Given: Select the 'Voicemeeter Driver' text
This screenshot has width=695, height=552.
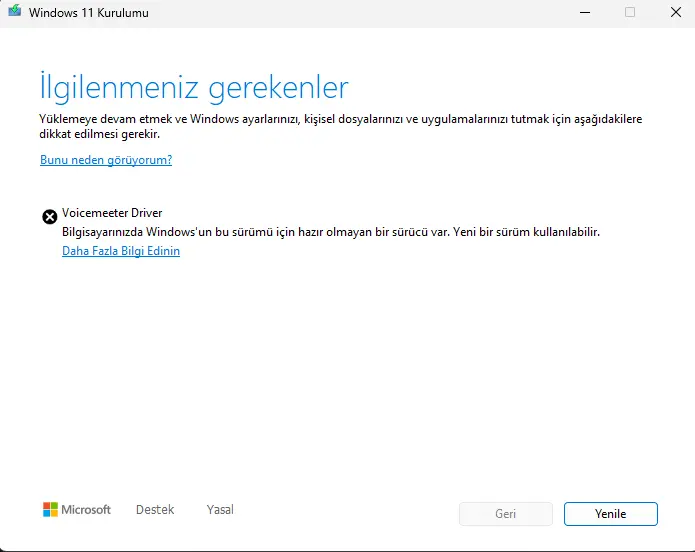Looking at the screenshot, I should tap(112, 213).
